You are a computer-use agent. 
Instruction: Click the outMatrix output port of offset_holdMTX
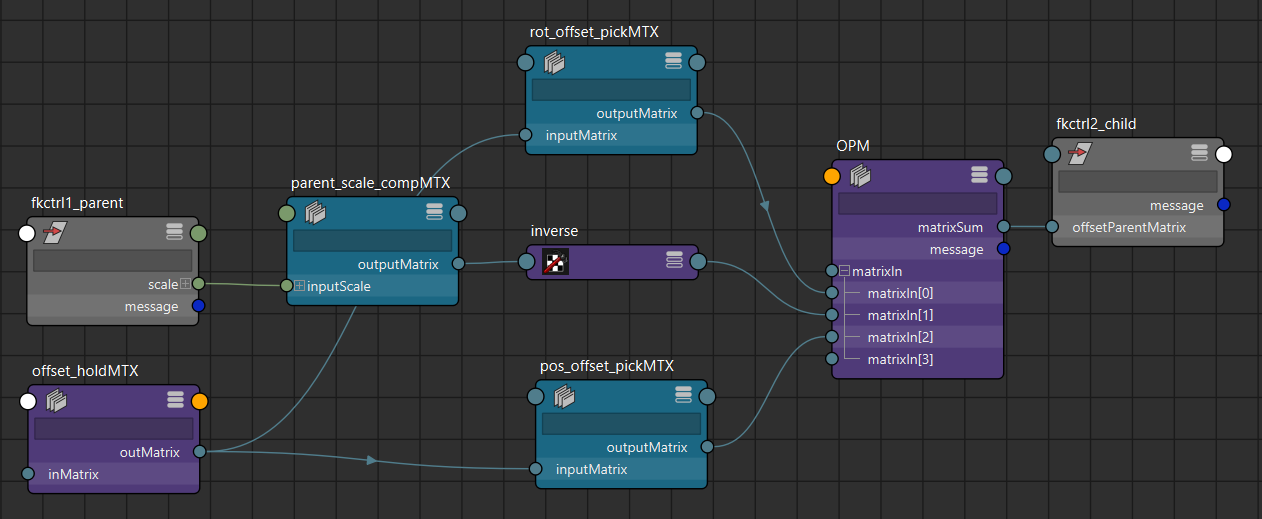tap(200, 452)
